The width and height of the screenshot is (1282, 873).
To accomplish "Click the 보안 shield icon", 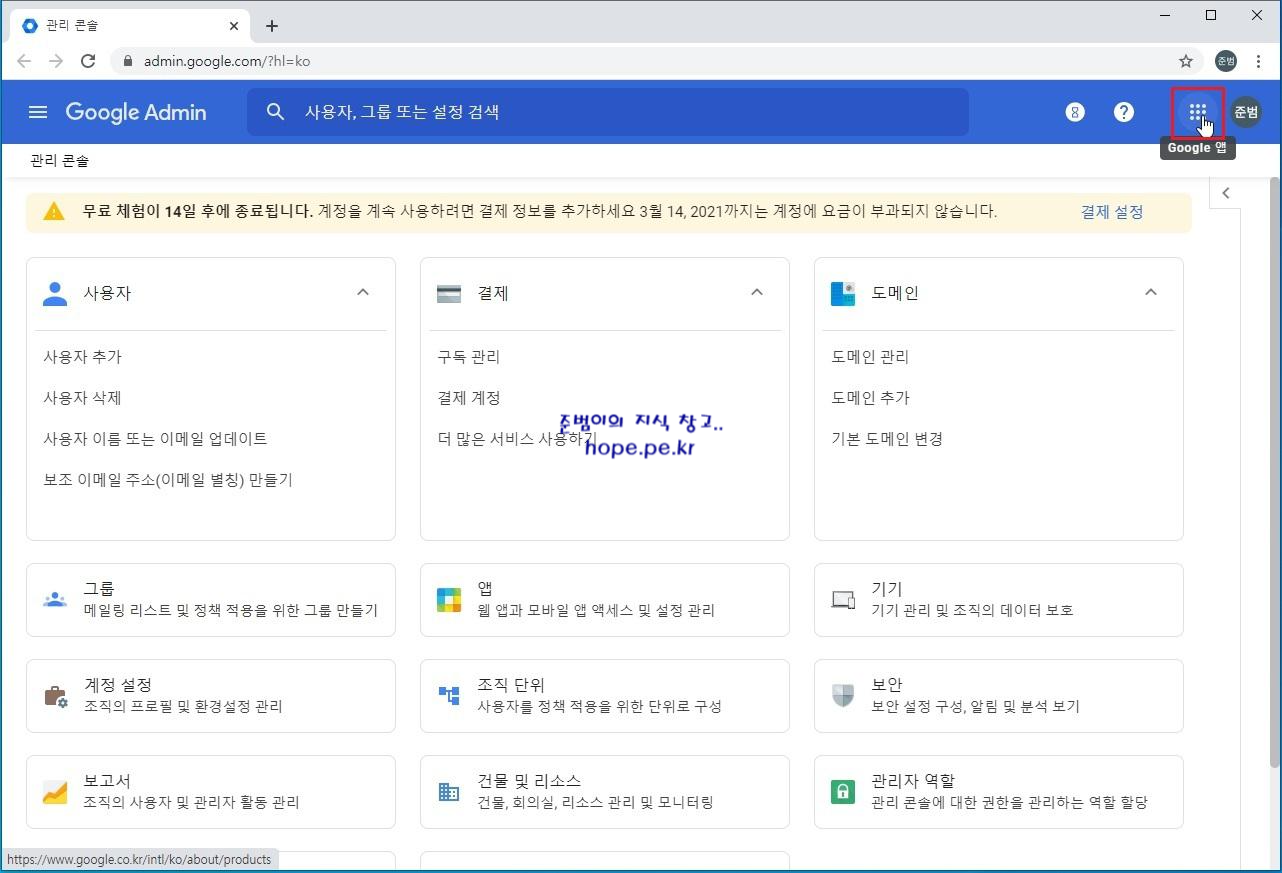I will point(843,695).
